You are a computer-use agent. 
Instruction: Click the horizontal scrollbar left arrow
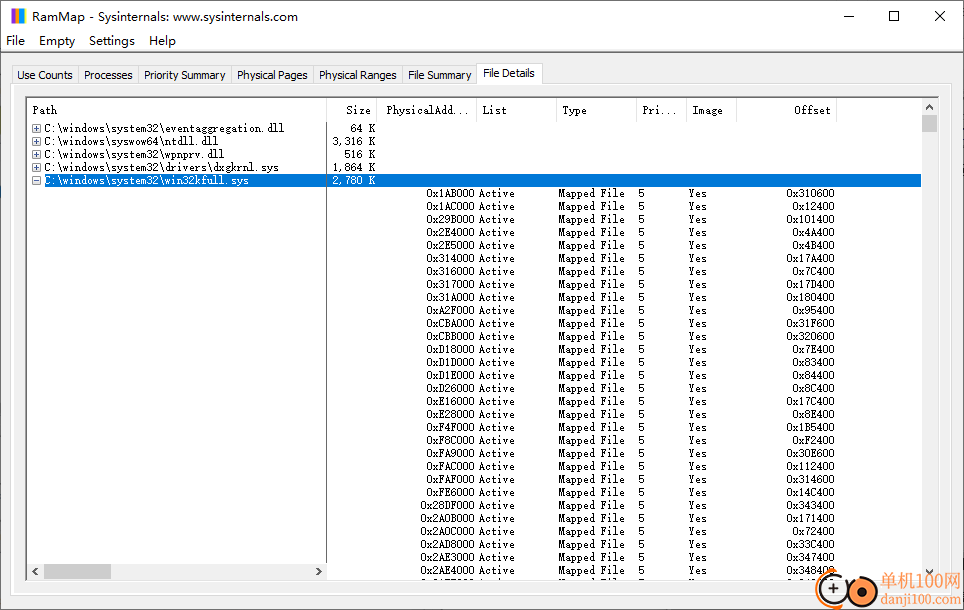click(x=35, y=571)
